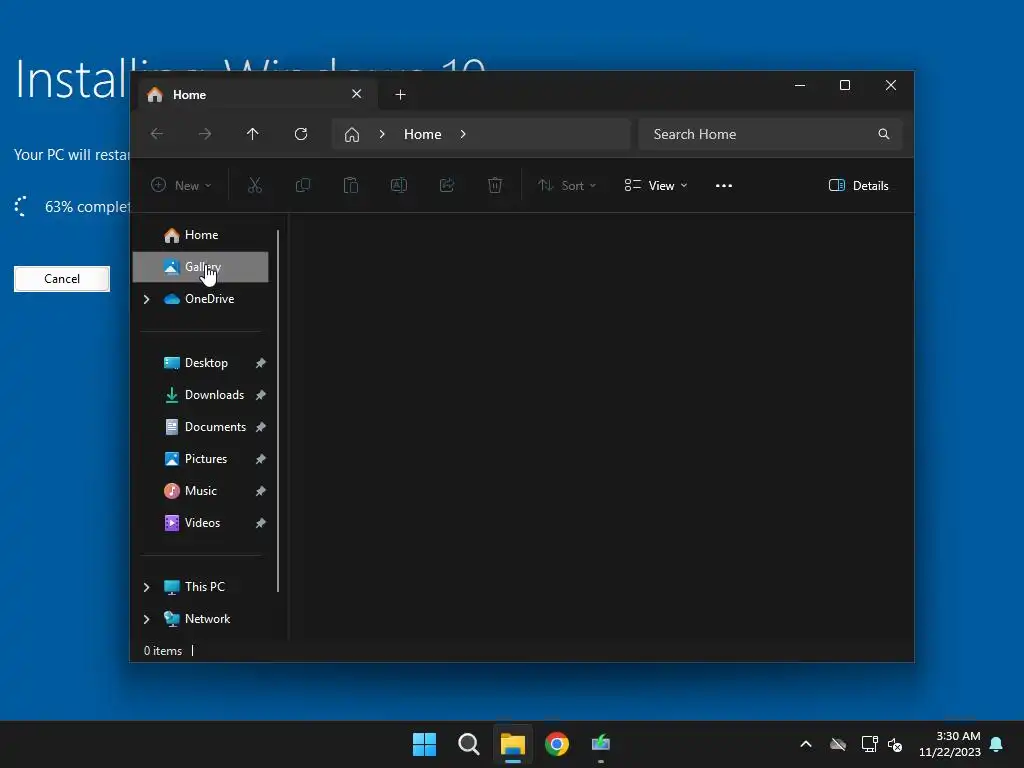The image size is (1024, 768).
Task: Click the Cut scissors icon in toolbar
Action: point(255,185)
